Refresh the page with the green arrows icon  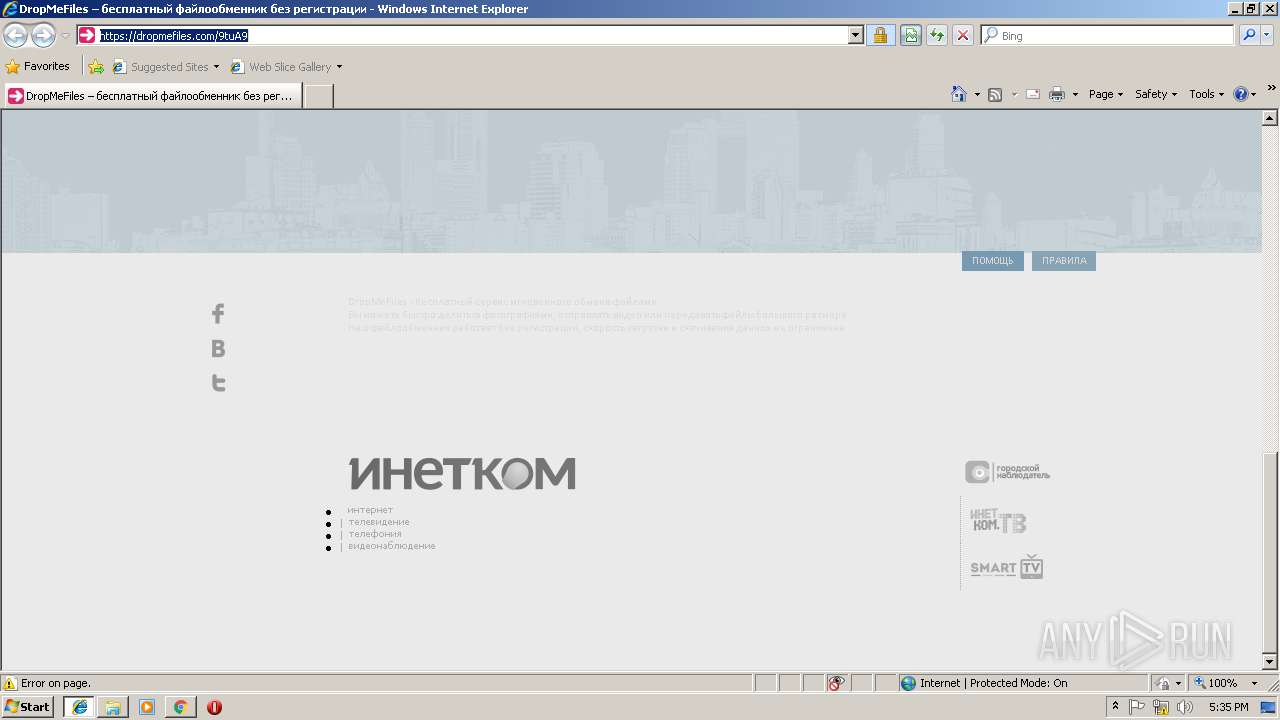[937, 35]
